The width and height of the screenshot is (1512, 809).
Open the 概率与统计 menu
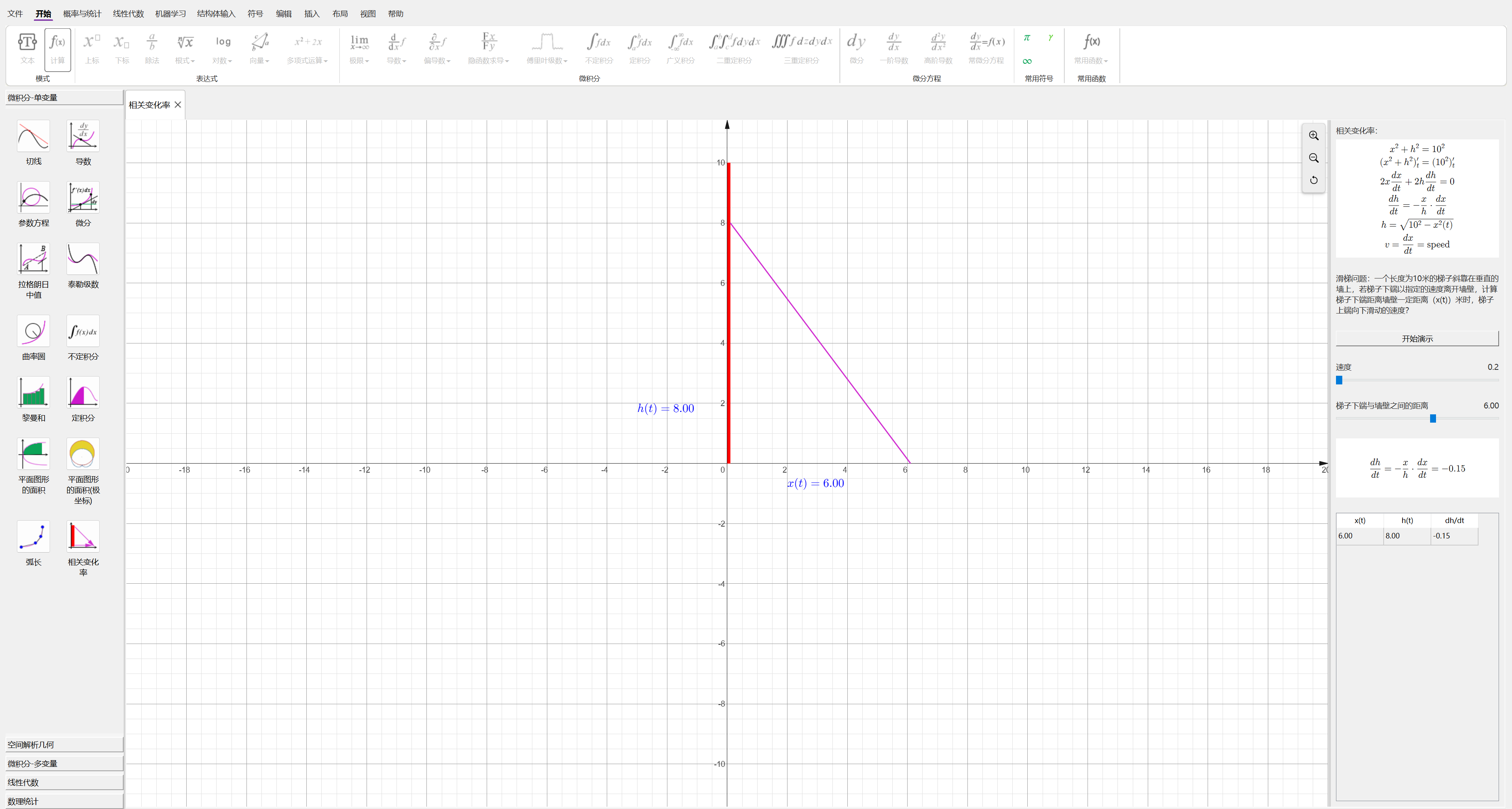(x=82, y=13)
